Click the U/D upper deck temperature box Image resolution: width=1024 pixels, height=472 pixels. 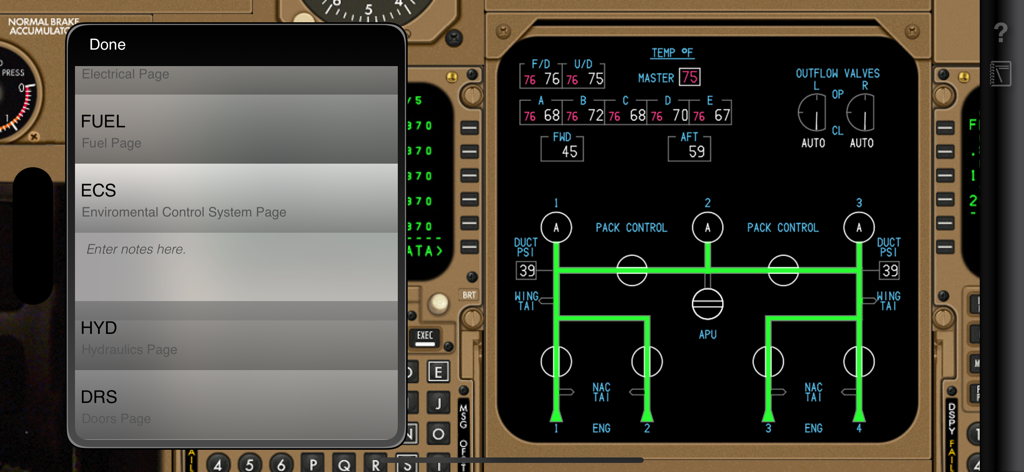584,75
